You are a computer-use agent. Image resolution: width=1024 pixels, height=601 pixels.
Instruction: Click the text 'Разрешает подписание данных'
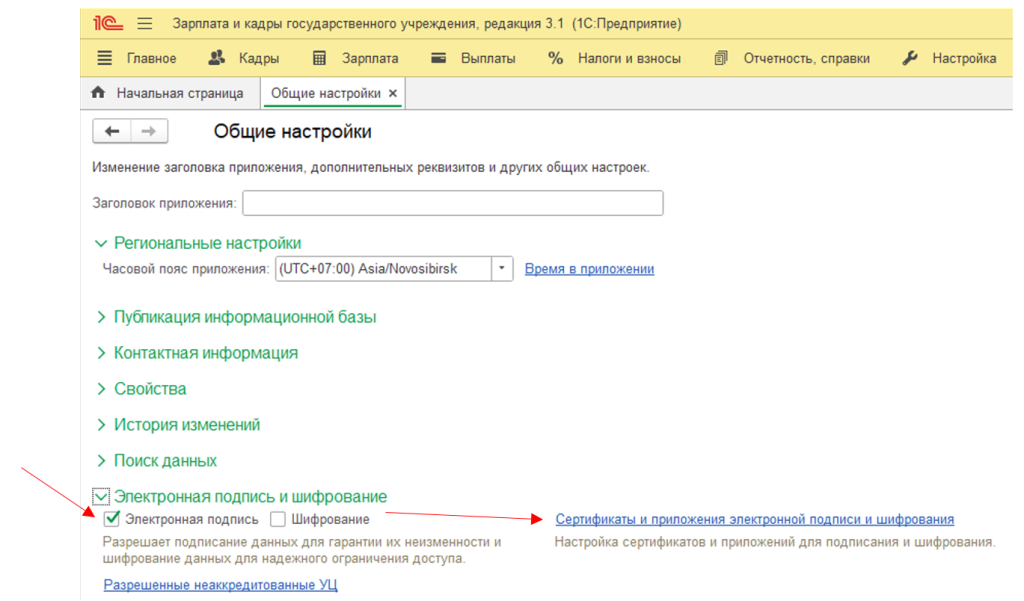pos(302,550)
